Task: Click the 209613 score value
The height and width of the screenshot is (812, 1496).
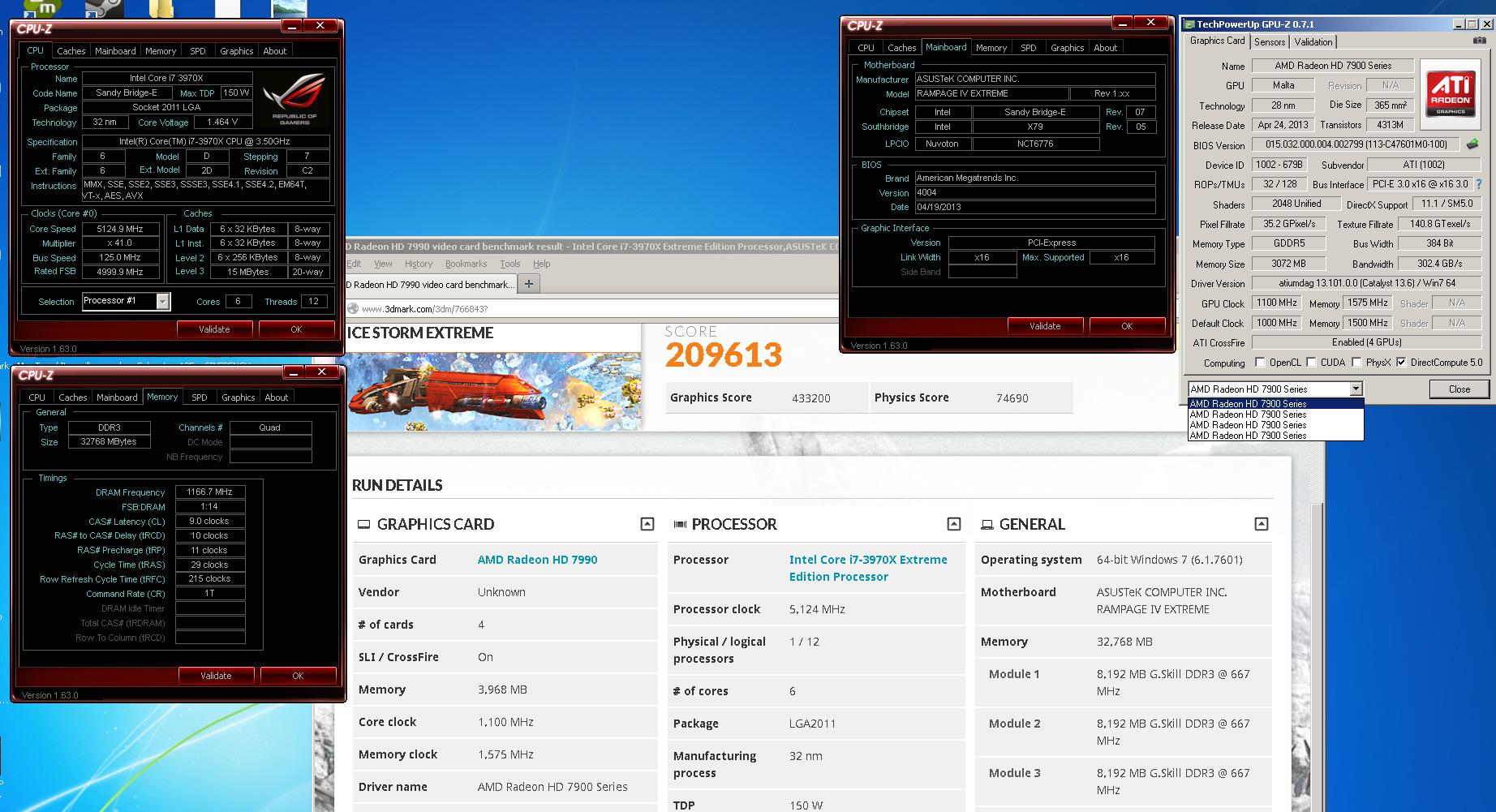Action: click(724, 355)
